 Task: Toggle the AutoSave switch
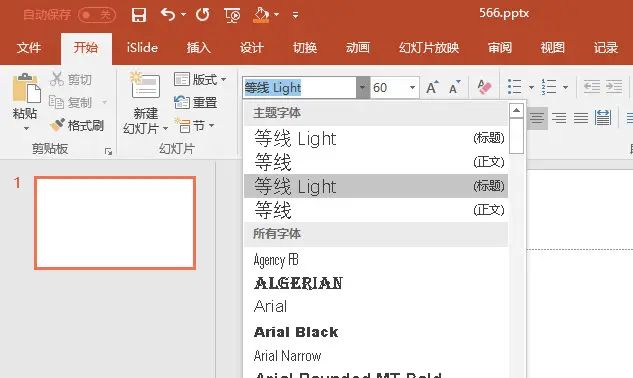[x=97, y=15]
